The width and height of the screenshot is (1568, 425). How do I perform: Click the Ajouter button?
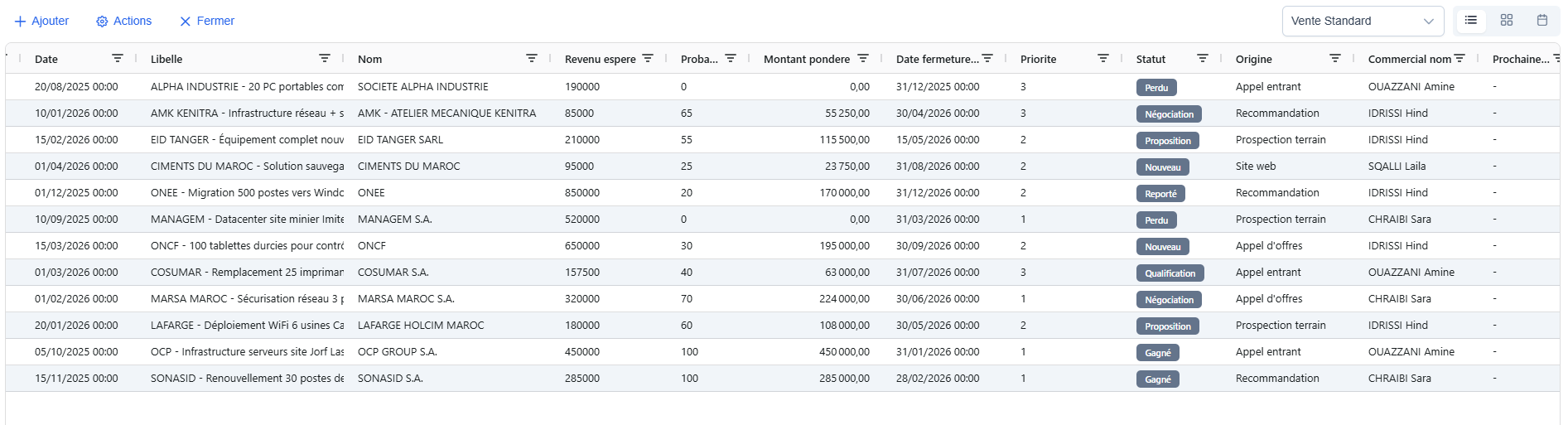pyautogui.click(x=42, y=21)
